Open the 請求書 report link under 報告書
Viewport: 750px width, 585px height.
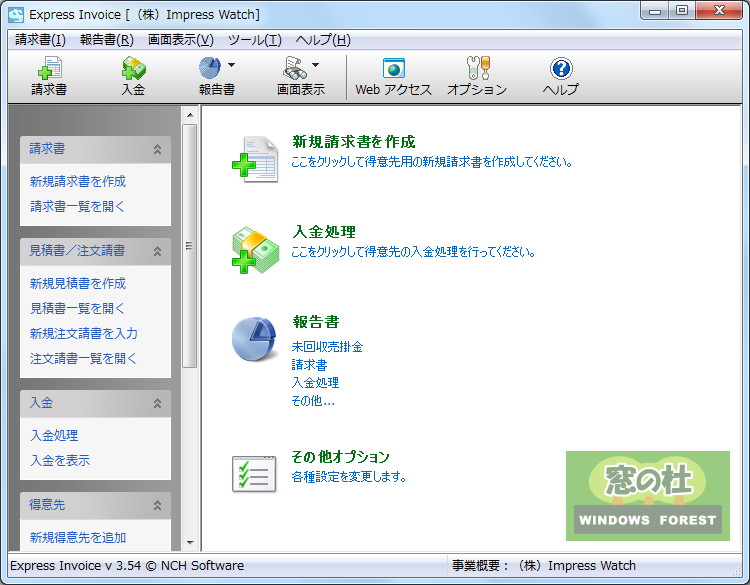(x=309, y=365)
